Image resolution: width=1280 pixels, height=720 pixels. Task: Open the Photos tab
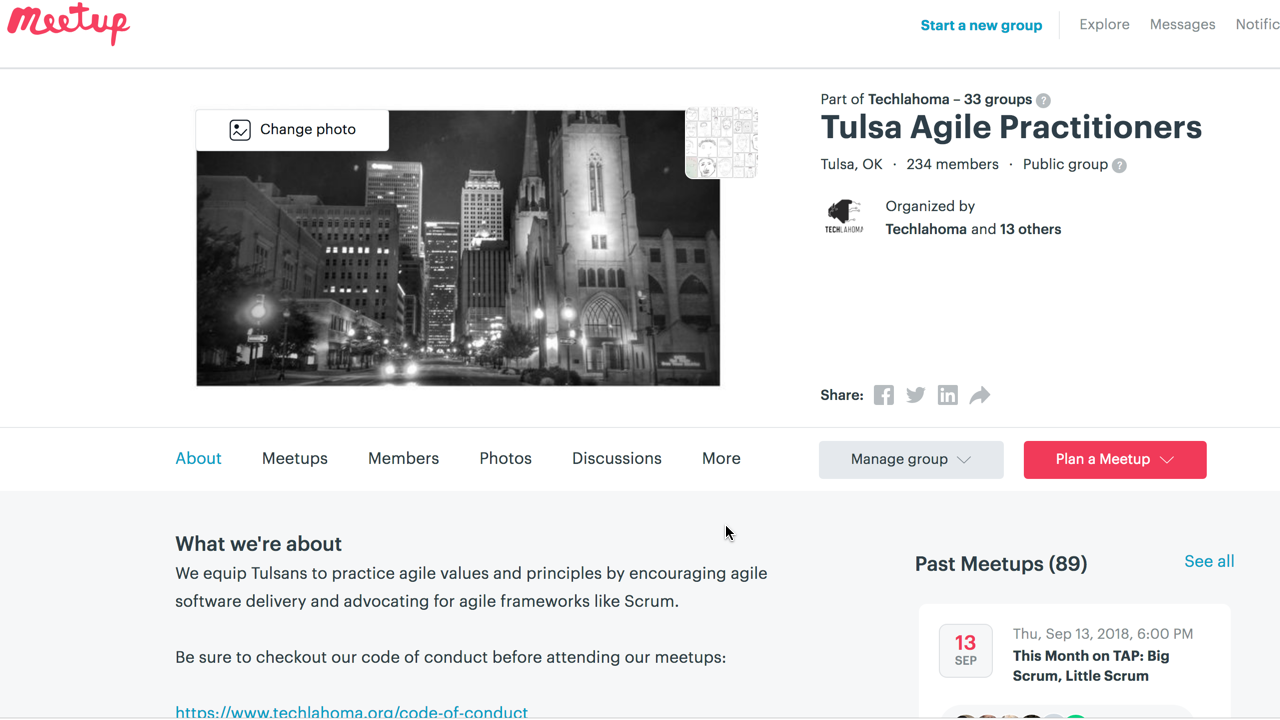coord(505,458)
